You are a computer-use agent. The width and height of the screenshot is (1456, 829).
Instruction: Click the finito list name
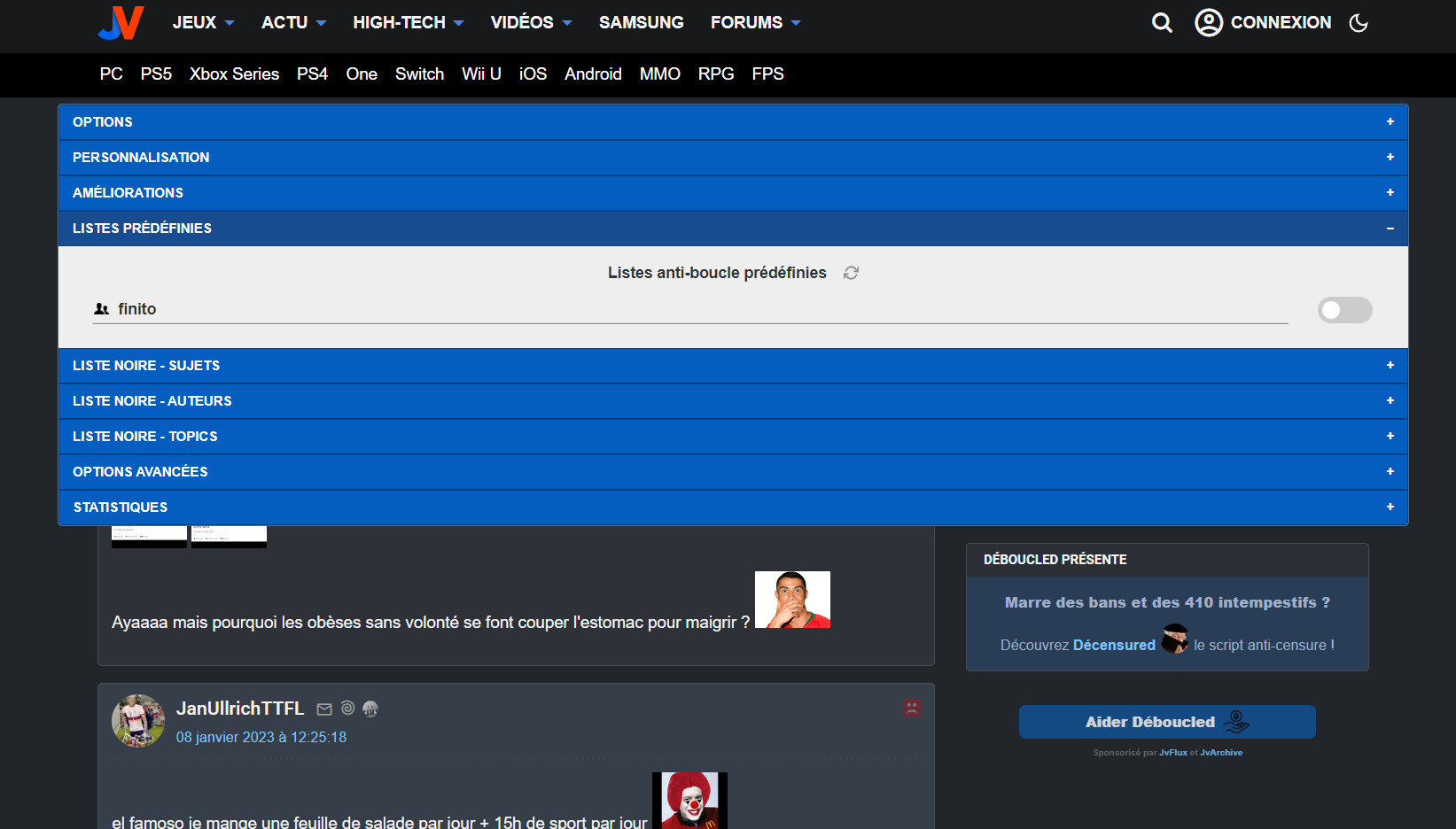(137, 309)
